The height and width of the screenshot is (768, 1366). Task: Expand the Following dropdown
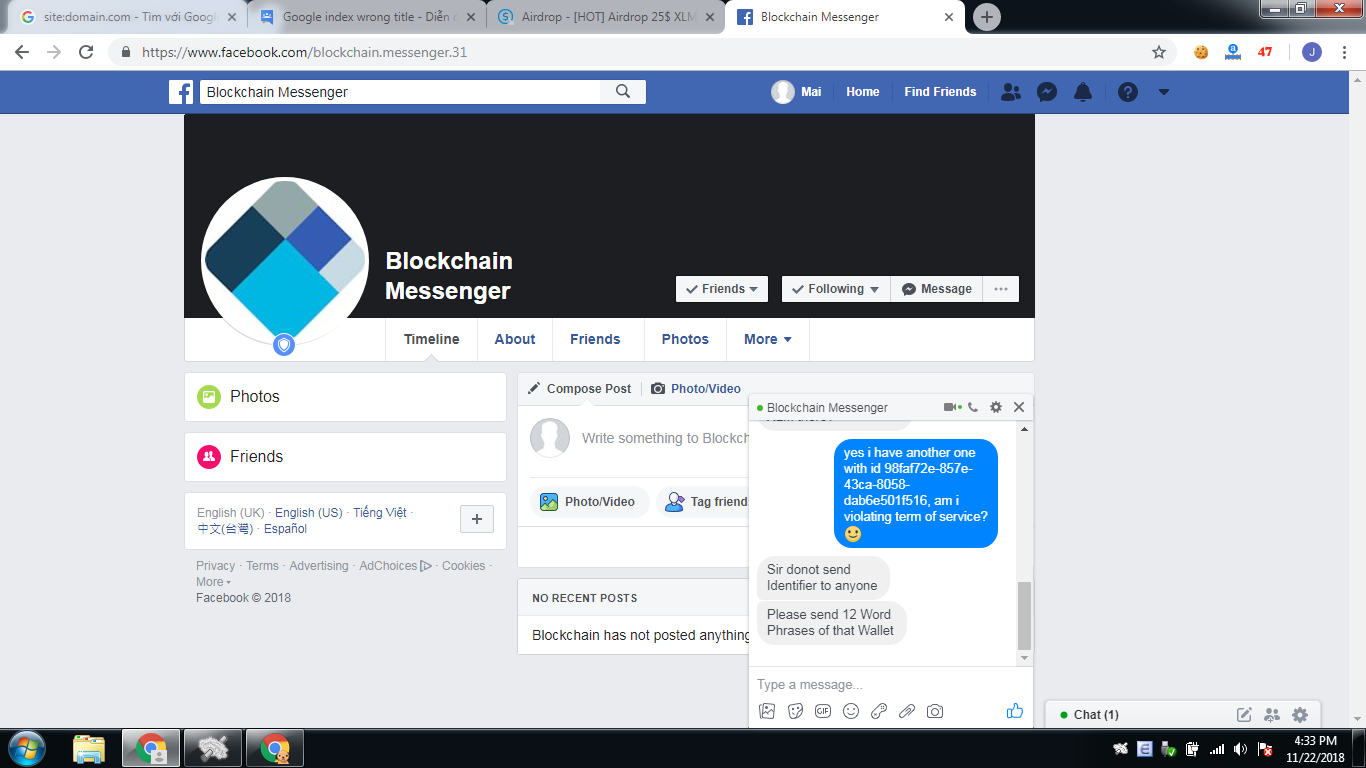click(x=836, y=289)
